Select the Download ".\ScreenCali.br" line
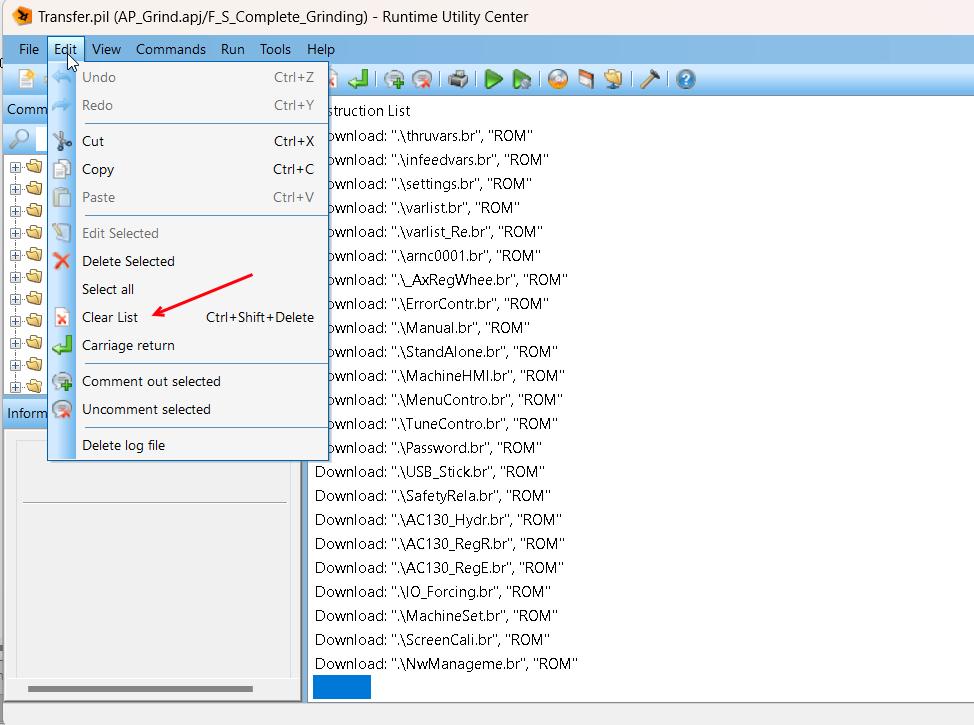Viewport: 974px width, 725px height. pos(432,640)
